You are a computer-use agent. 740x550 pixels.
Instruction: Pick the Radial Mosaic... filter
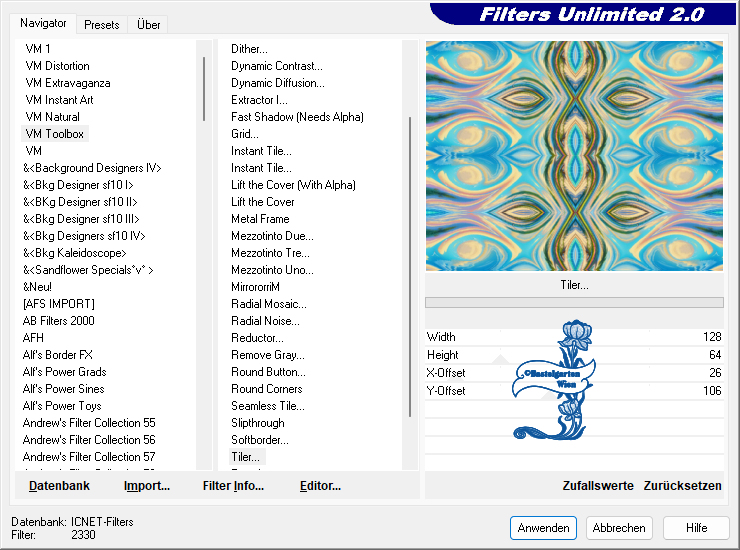[269, 304]
